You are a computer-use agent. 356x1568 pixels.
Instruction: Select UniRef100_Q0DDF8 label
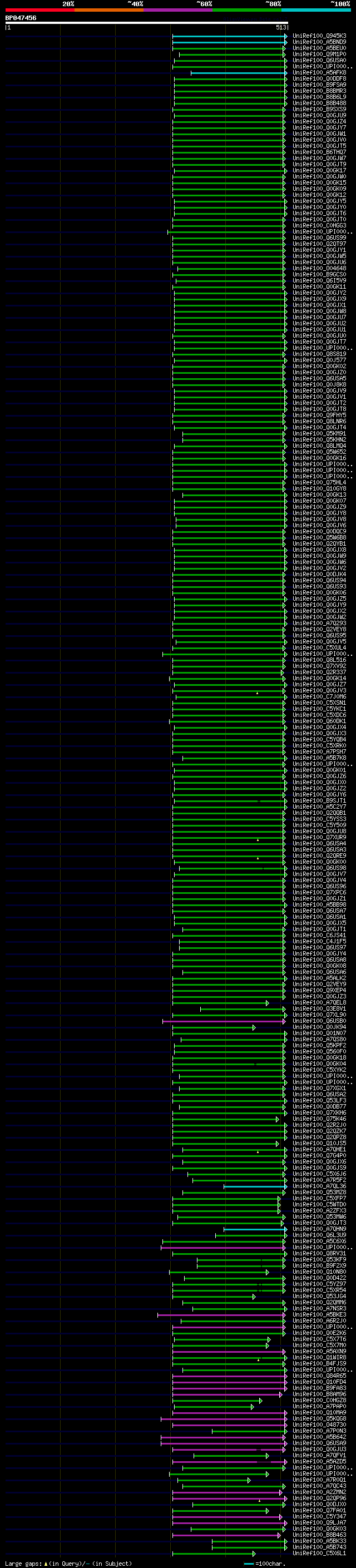319,78
